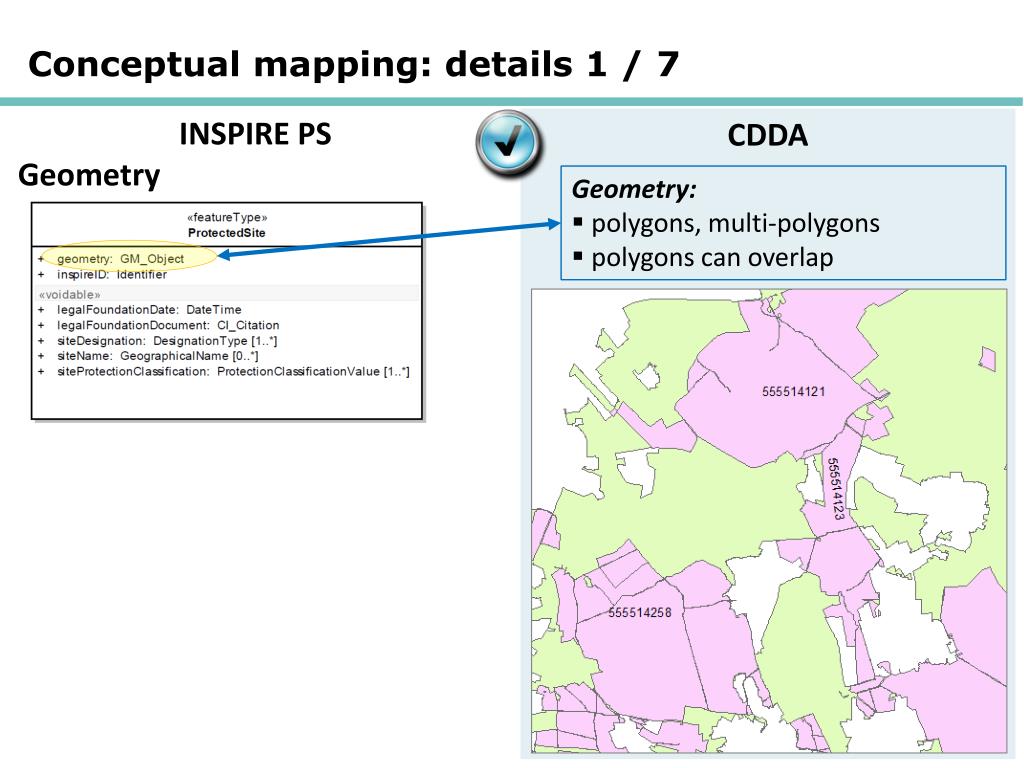Select 'legalFoundationDate: DateTime' attribute
Screen dimensions: 1024x768
point(149,310)
